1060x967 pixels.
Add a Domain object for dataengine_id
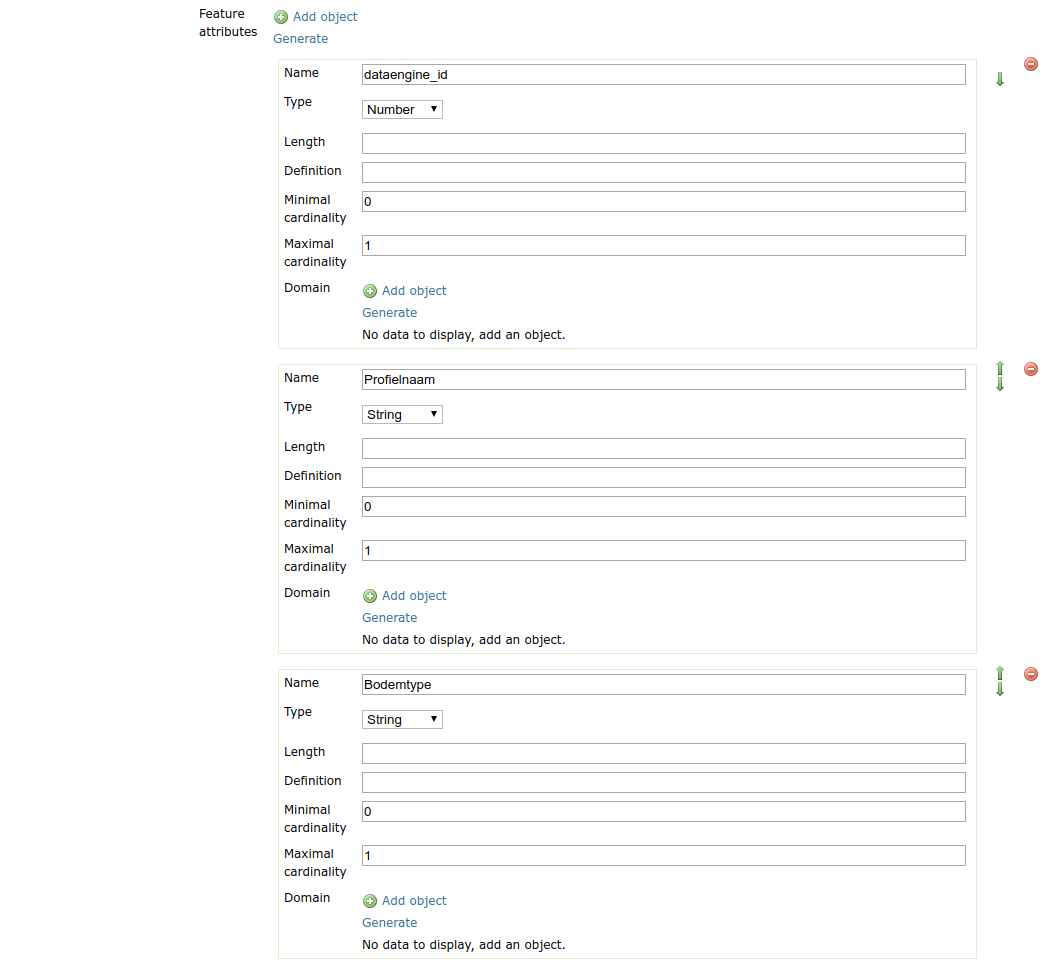[404, 291]
